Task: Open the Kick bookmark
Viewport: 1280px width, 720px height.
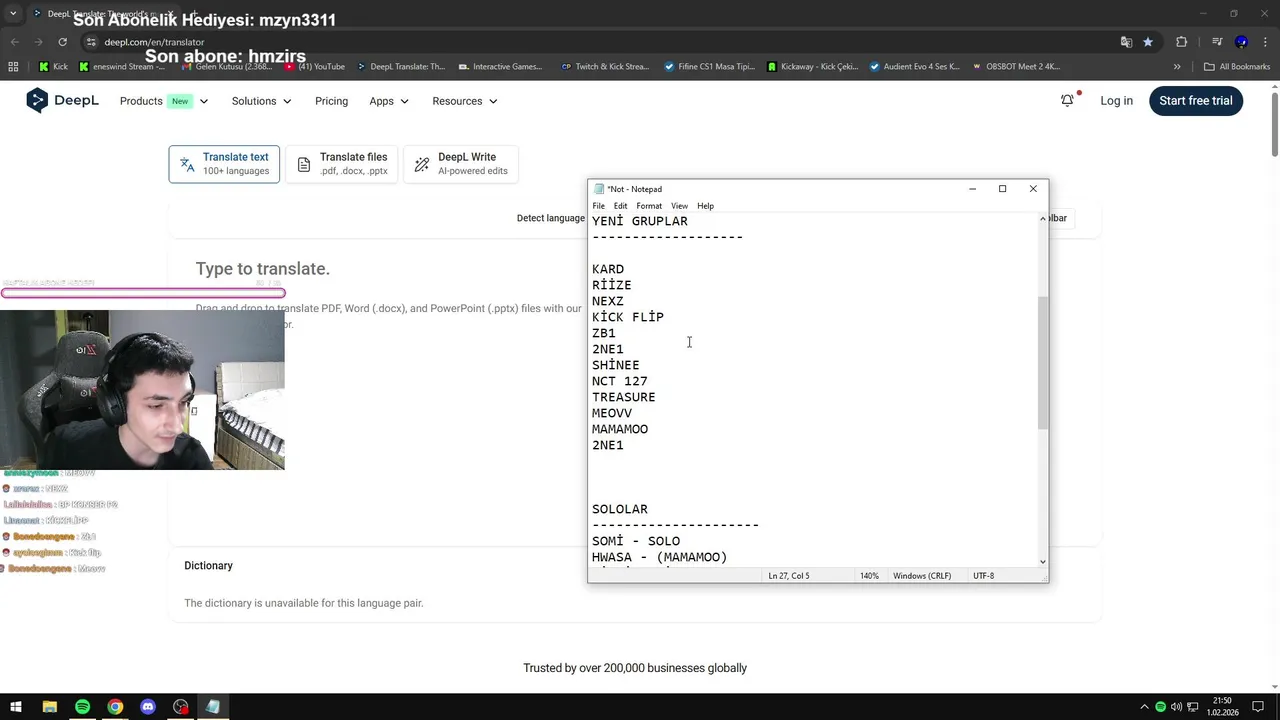Action: pos(53,67)
